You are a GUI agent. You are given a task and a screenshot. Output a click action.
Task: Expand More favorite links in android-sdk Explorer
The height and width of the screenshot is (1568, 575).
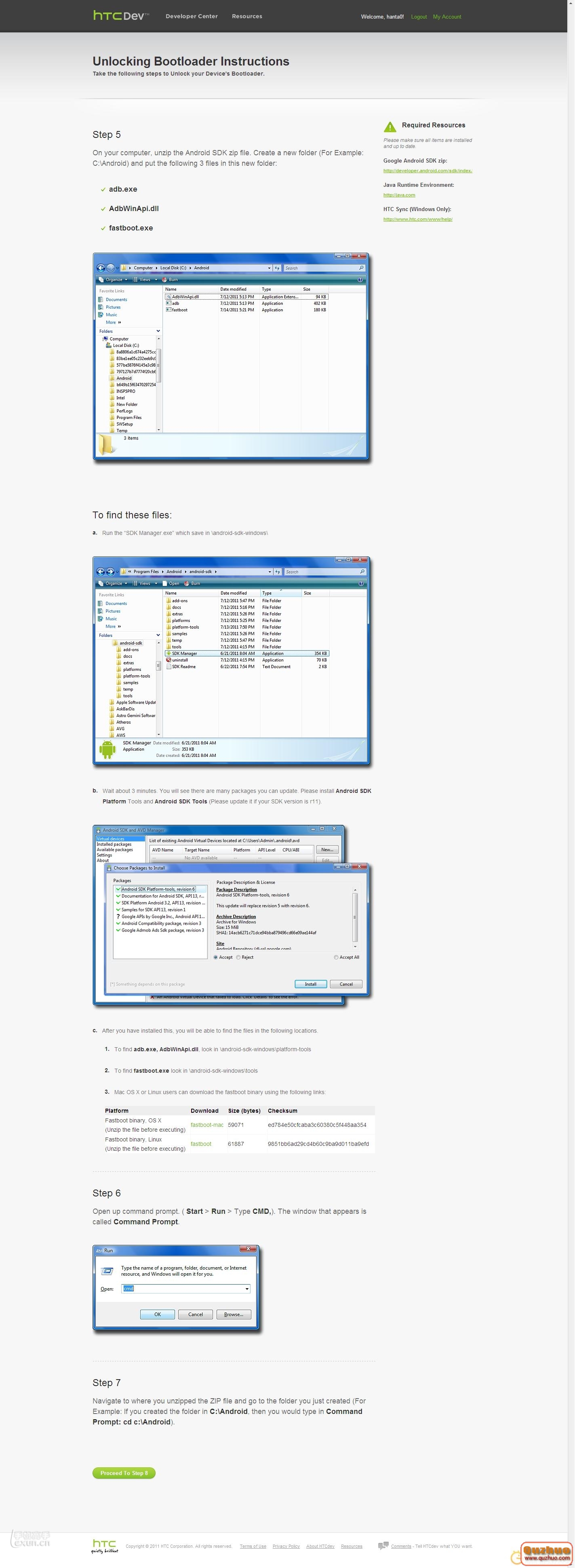click(113, 626)
